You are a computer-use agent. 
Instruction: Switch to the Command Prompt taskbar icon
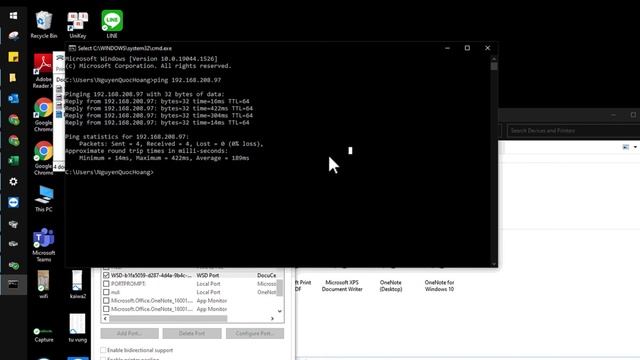[13, 284]
